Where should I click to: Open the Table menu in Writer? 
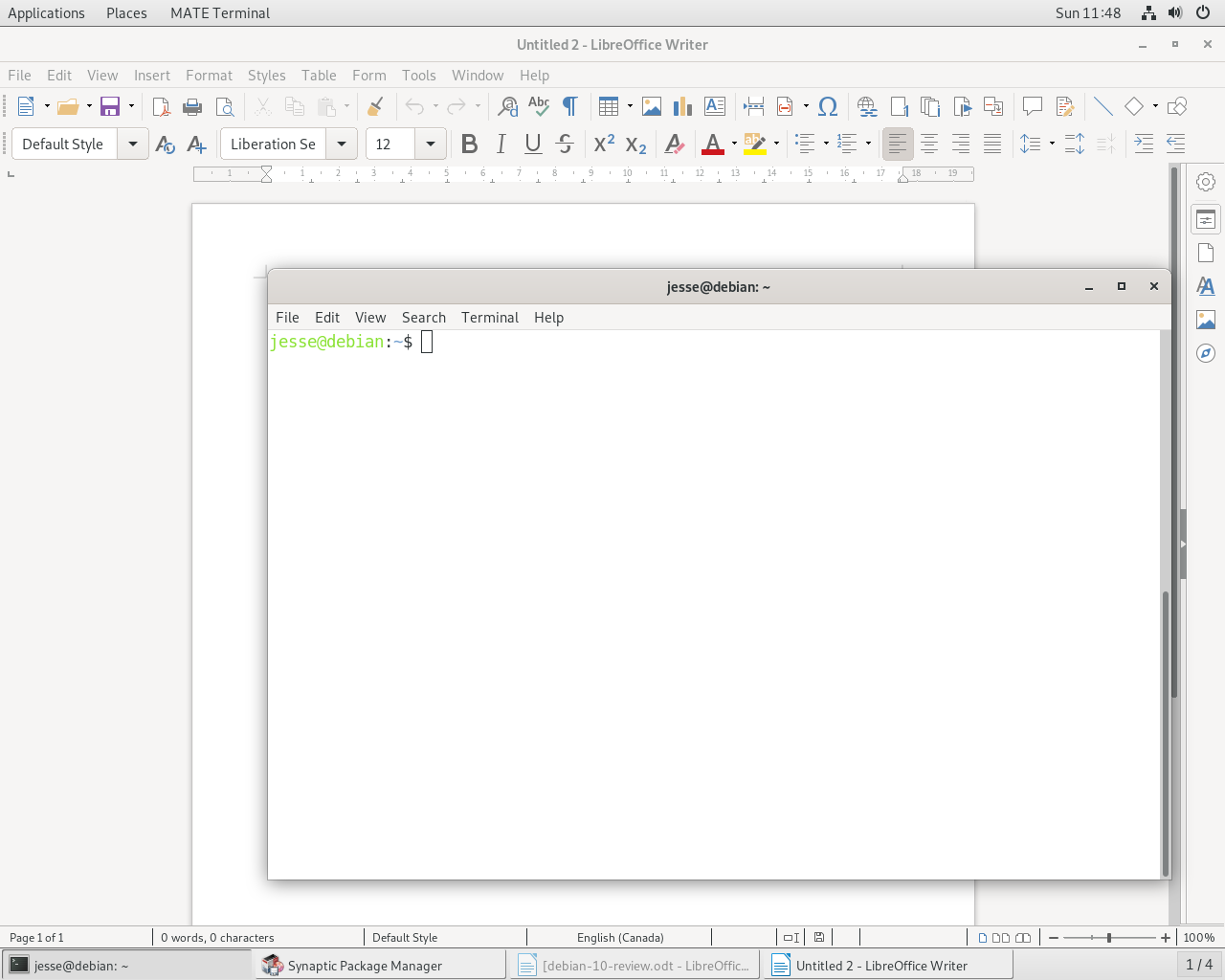pos(319,76)
